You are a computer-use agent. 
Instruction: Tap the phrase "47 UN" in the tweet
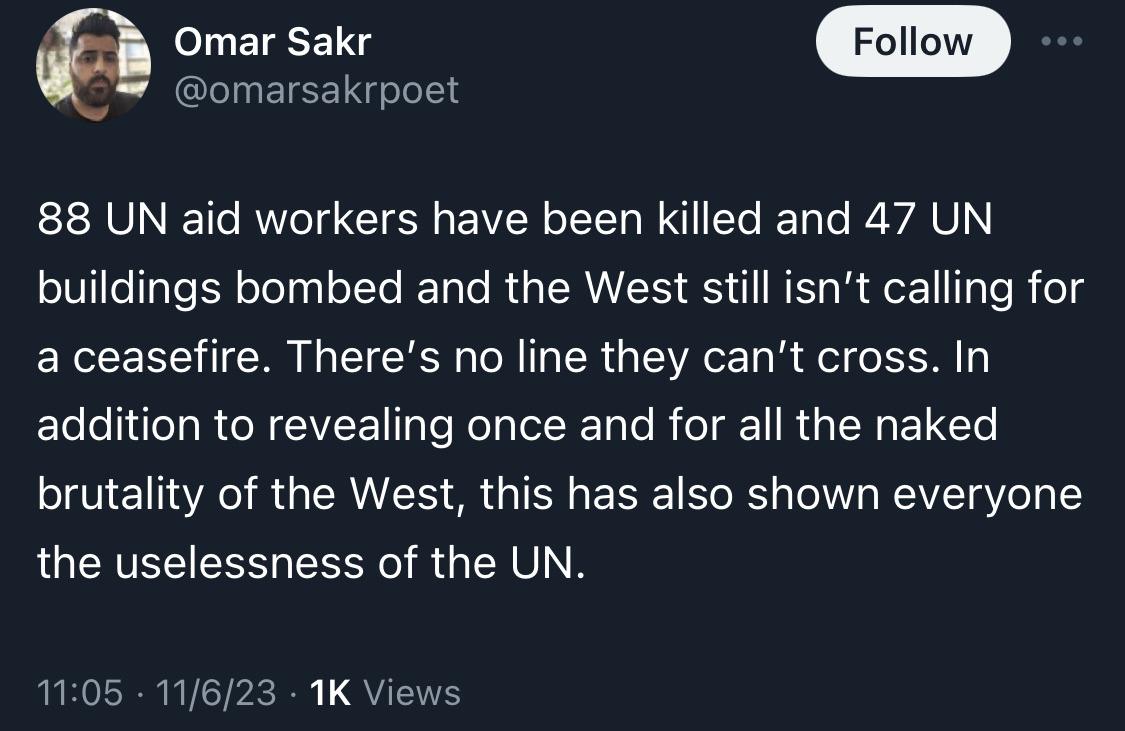[x=926, y=221]
